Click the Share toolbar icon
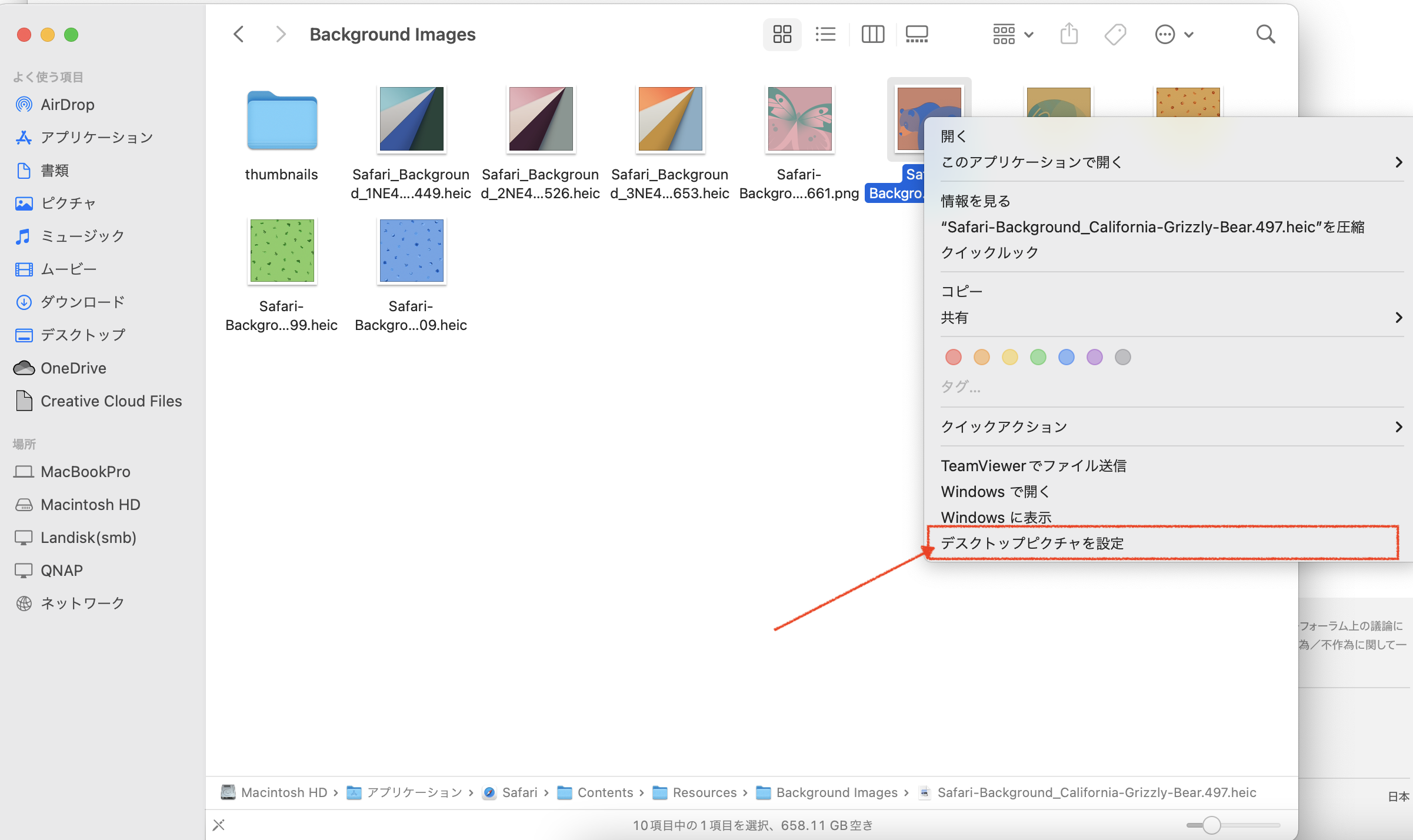Viewport: 1413px width, 840px height. point(1069,34)
